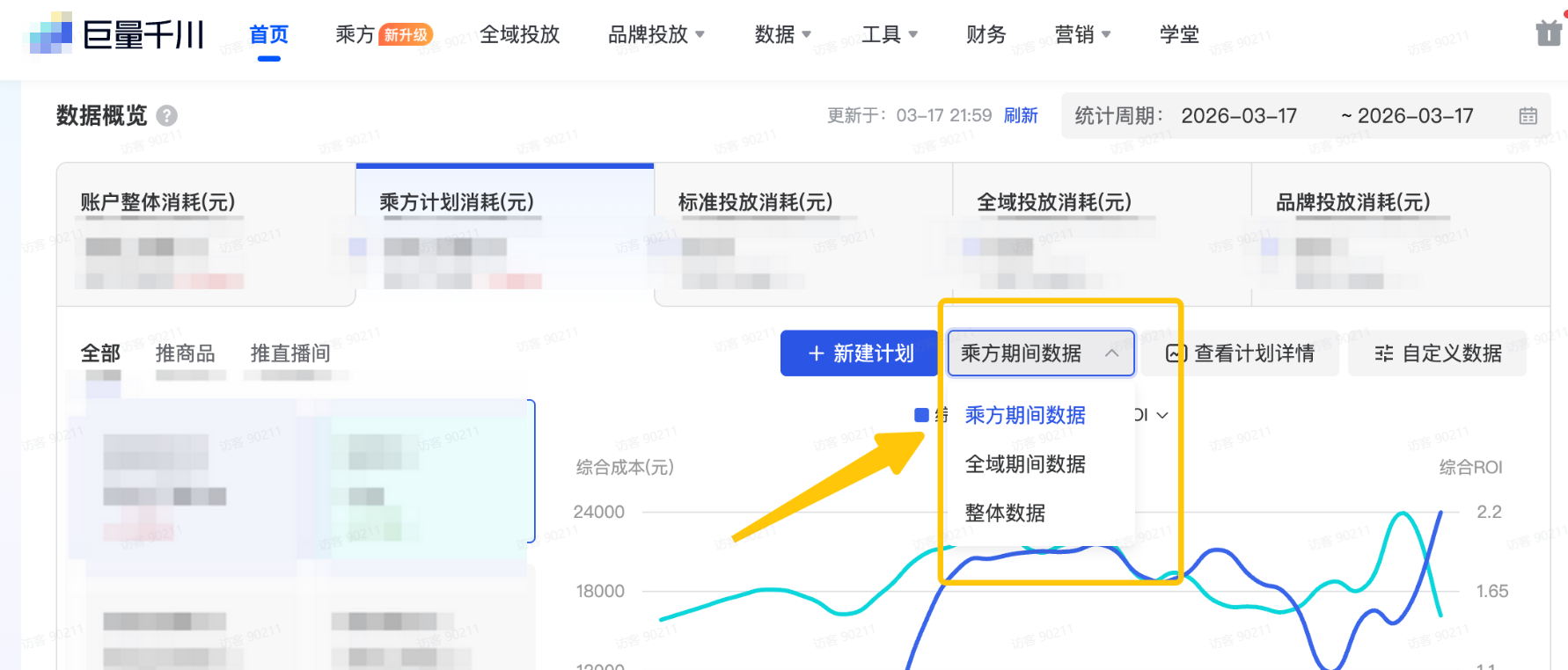The image size is (1568, 670).
Task: Collapse the 乘方期间数据 dropdown
Action: pyautogui.click(x=1041, y=353)
